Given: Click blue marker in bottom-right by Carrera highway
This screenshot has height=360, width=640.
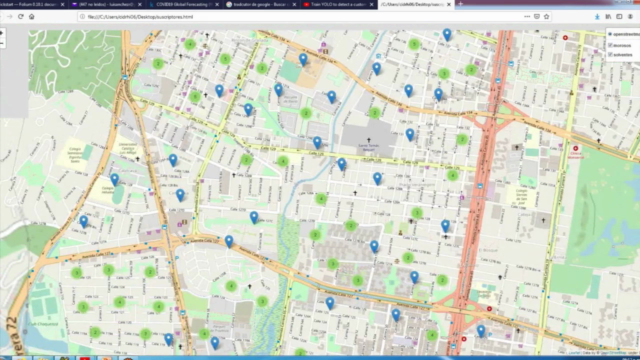Looking at the screenshot, I should (481, 331).
